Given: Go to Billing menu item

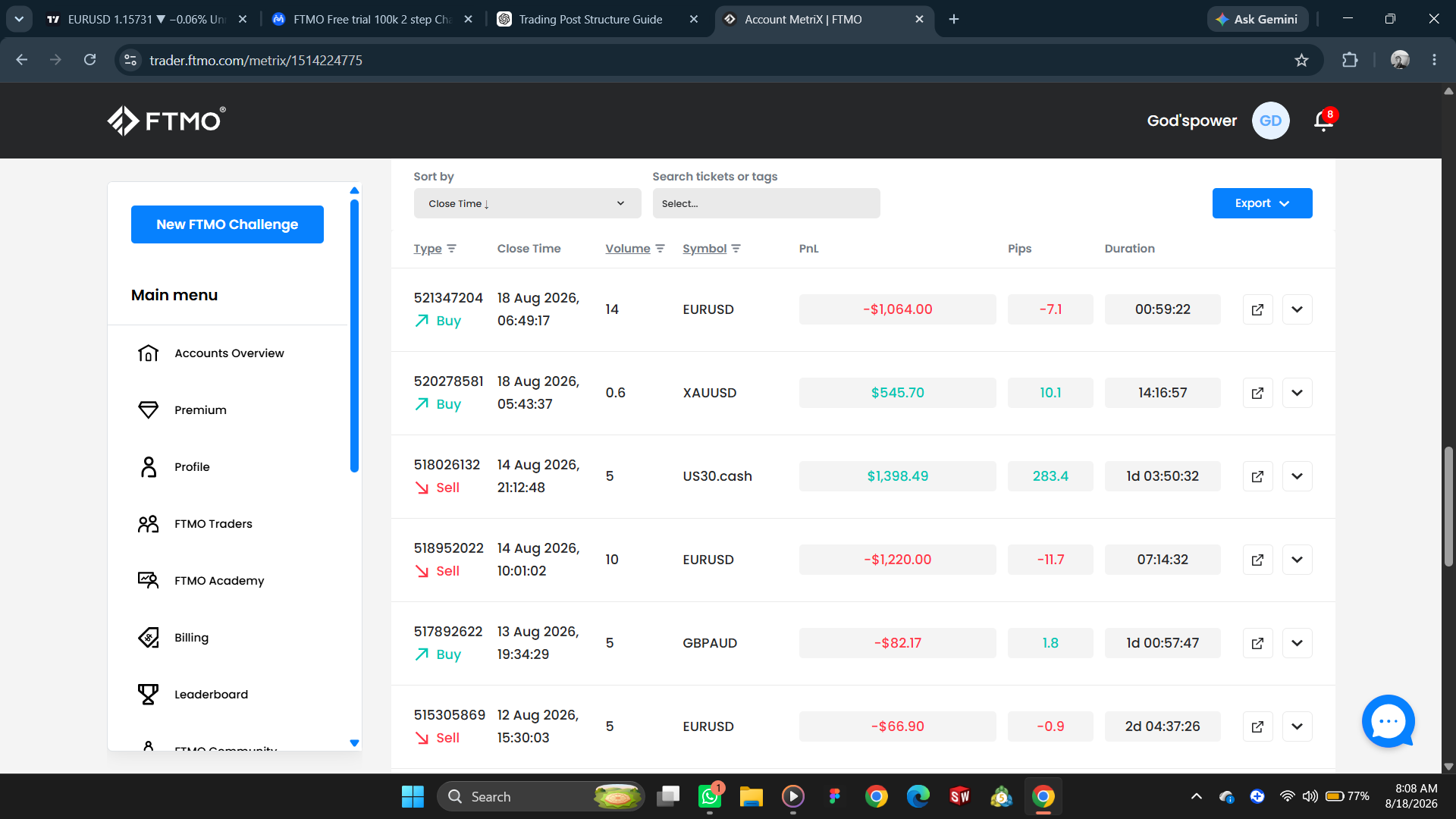Looking at the screenshot, I should click(191, 638).
